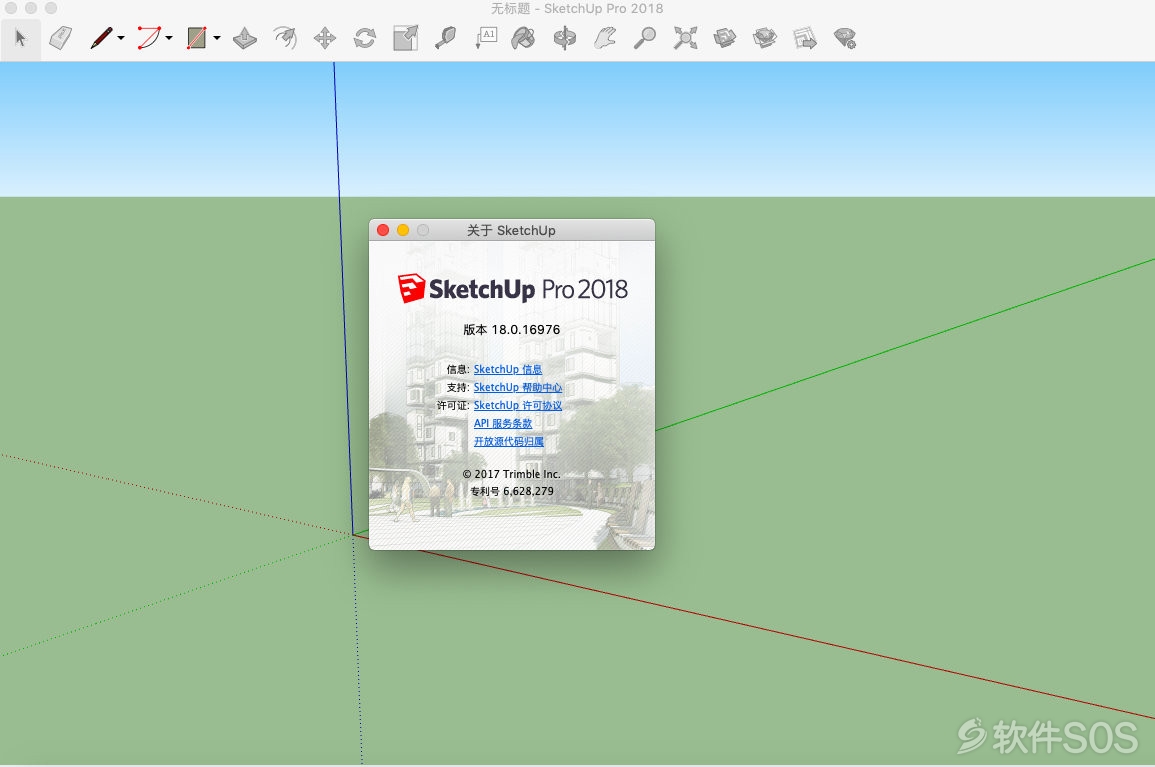Select the Offset tool
Viewport: 1155px width, 767px height.
pyautogui.click(x=285, y=38)
